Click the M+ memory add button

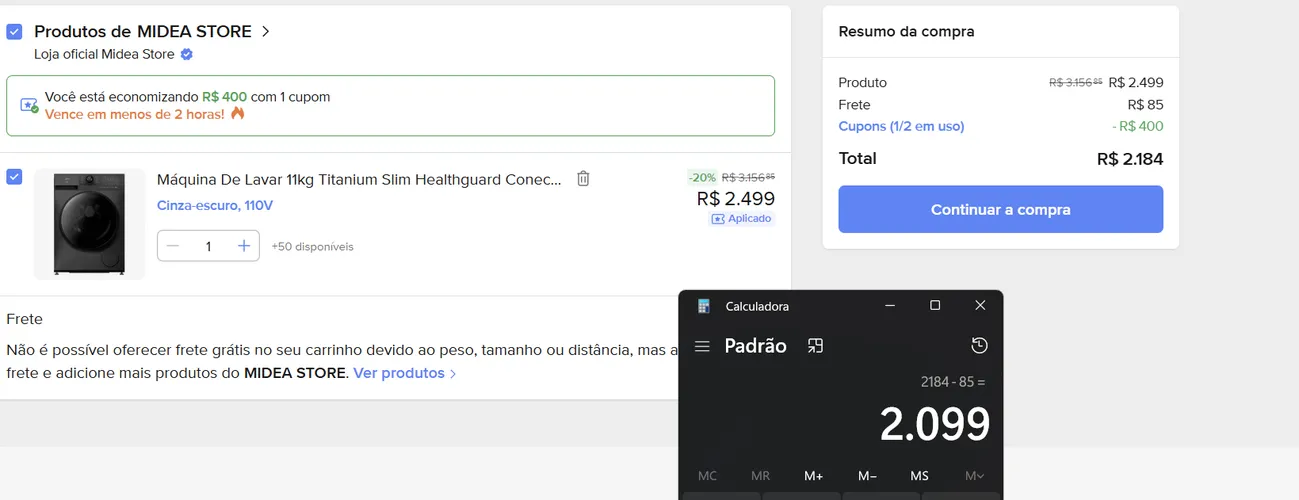click(813, 476)
